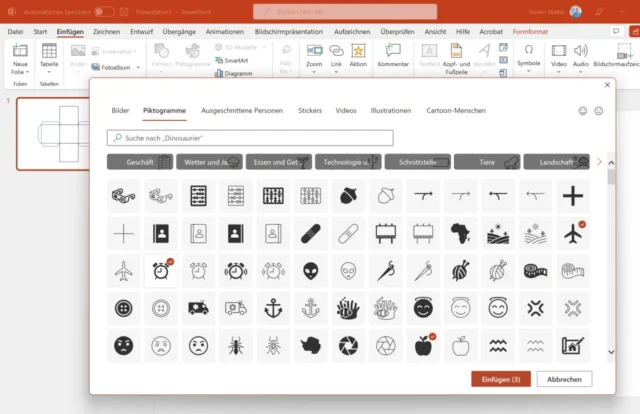Select the Antarctica map icon

[311, 346]
